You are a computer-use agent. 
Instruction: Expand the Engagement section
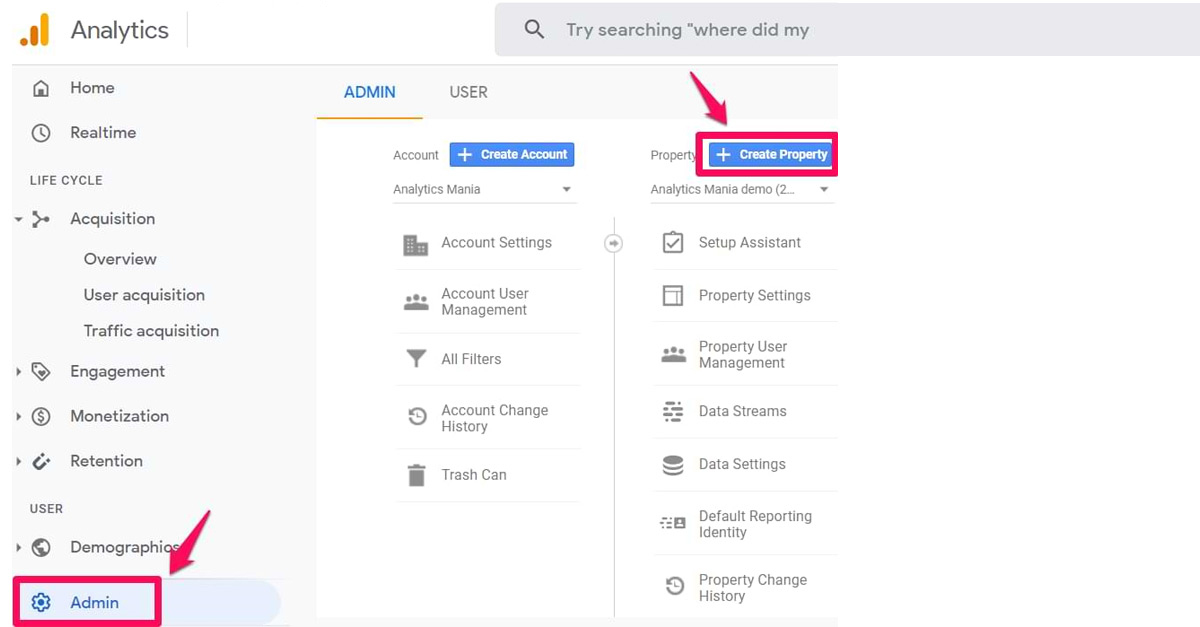click(x=18, y=372)
